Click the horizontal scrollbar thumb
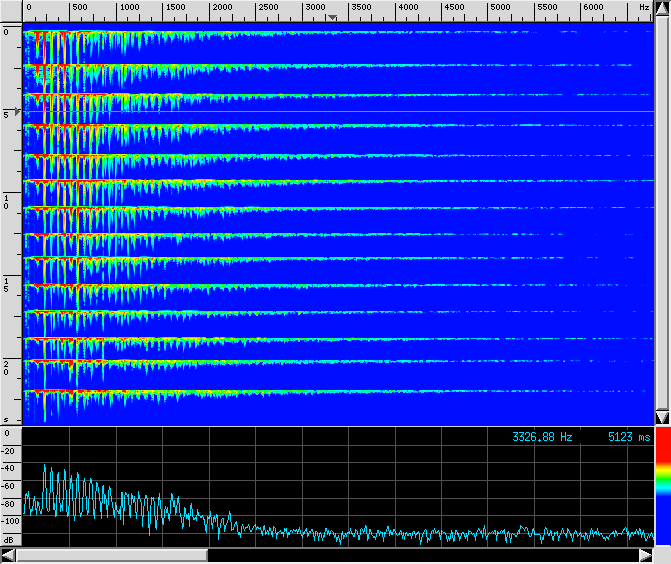671x564 pixels. tap(111, 555)
